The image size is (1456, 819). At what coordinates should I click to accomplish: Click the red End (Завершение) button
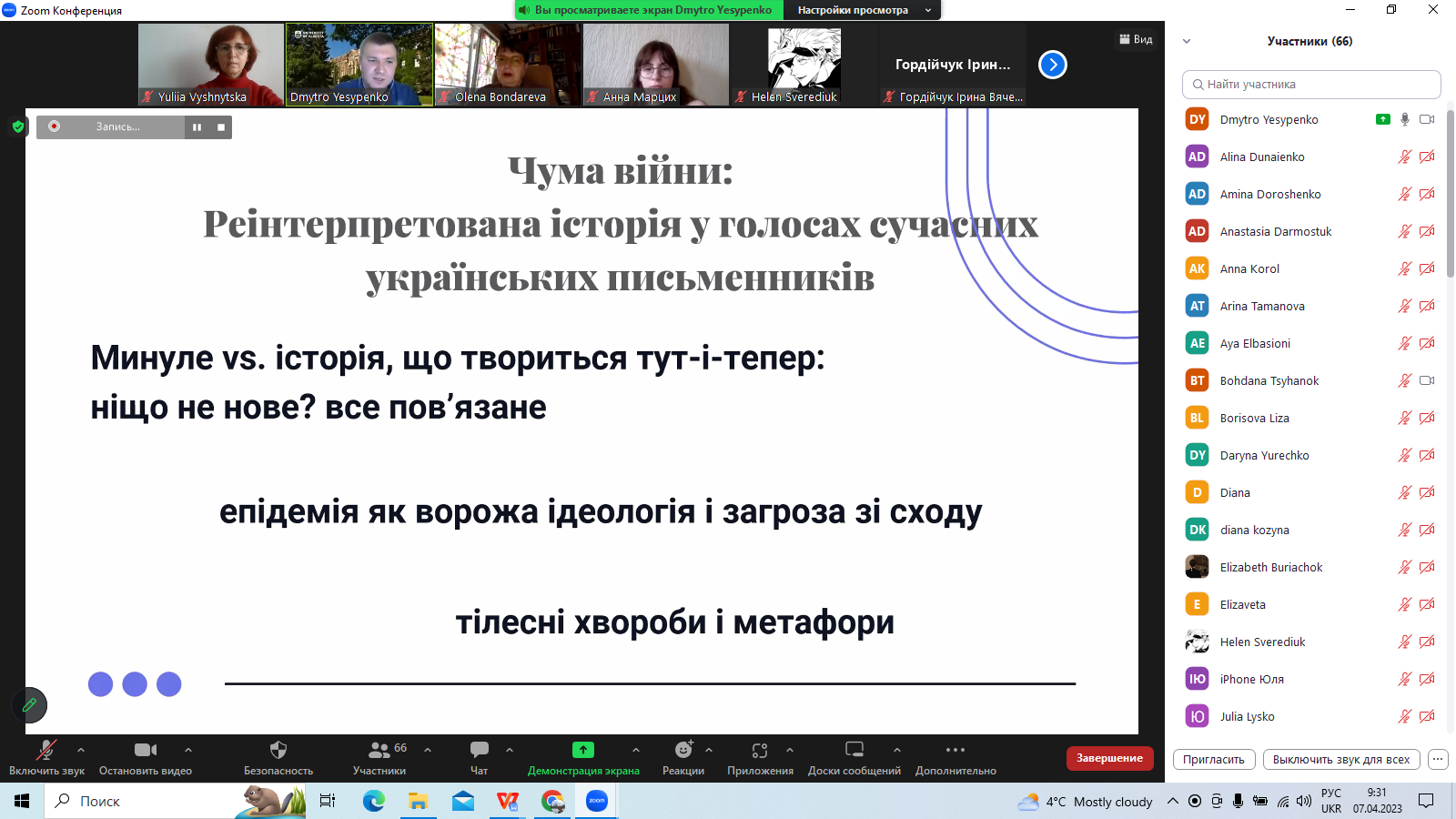(1109, 758)
